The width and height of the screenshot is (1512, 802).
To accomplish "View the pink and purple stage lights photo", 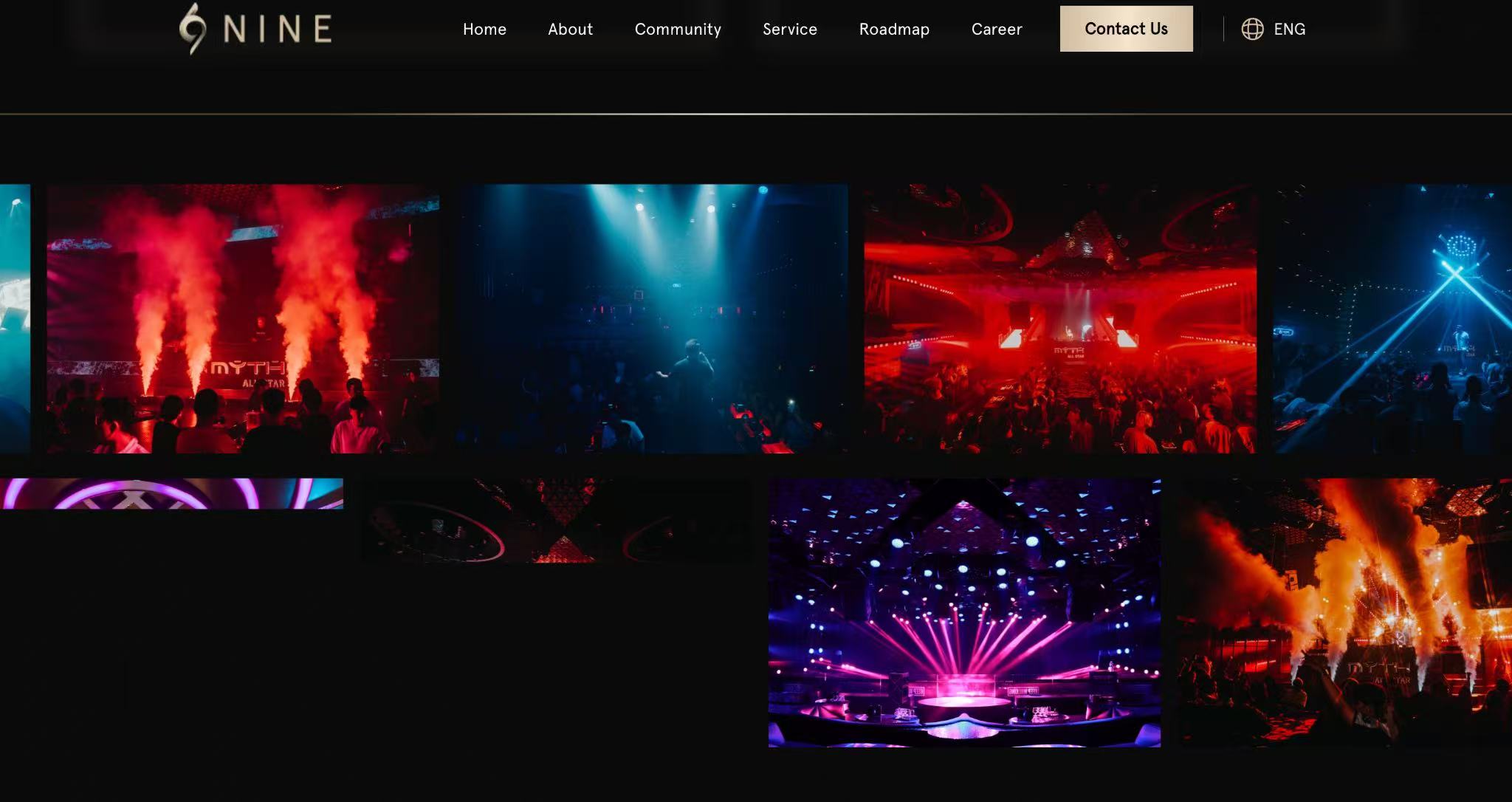I will click(964, 612).
